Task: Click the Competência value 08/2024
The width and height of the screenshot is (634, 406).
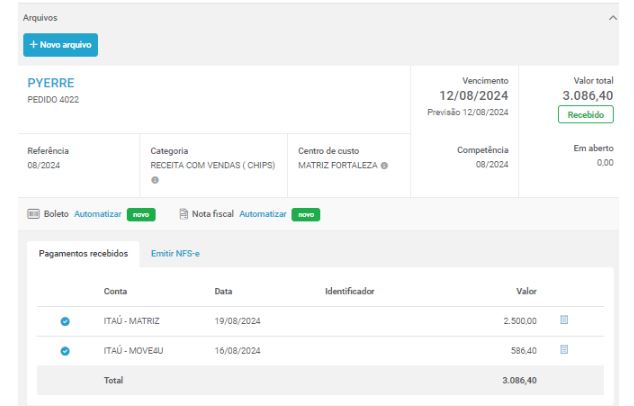Action: click(x=492, y=165)
